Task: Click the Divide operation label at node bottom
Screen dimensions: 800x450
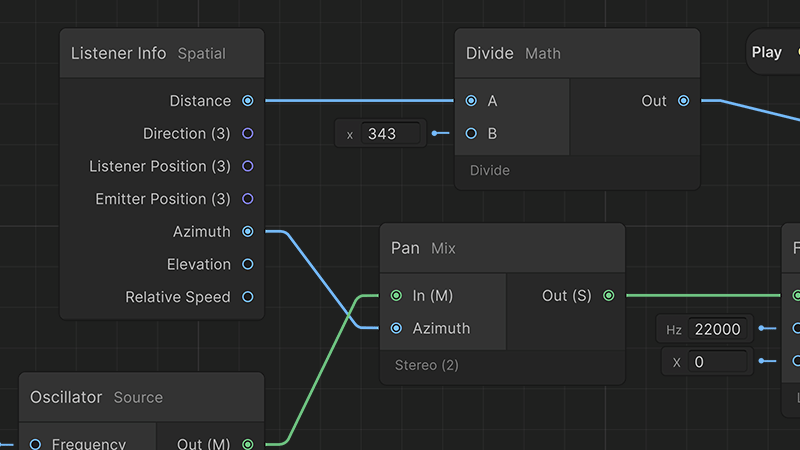Action: [489, 170]
